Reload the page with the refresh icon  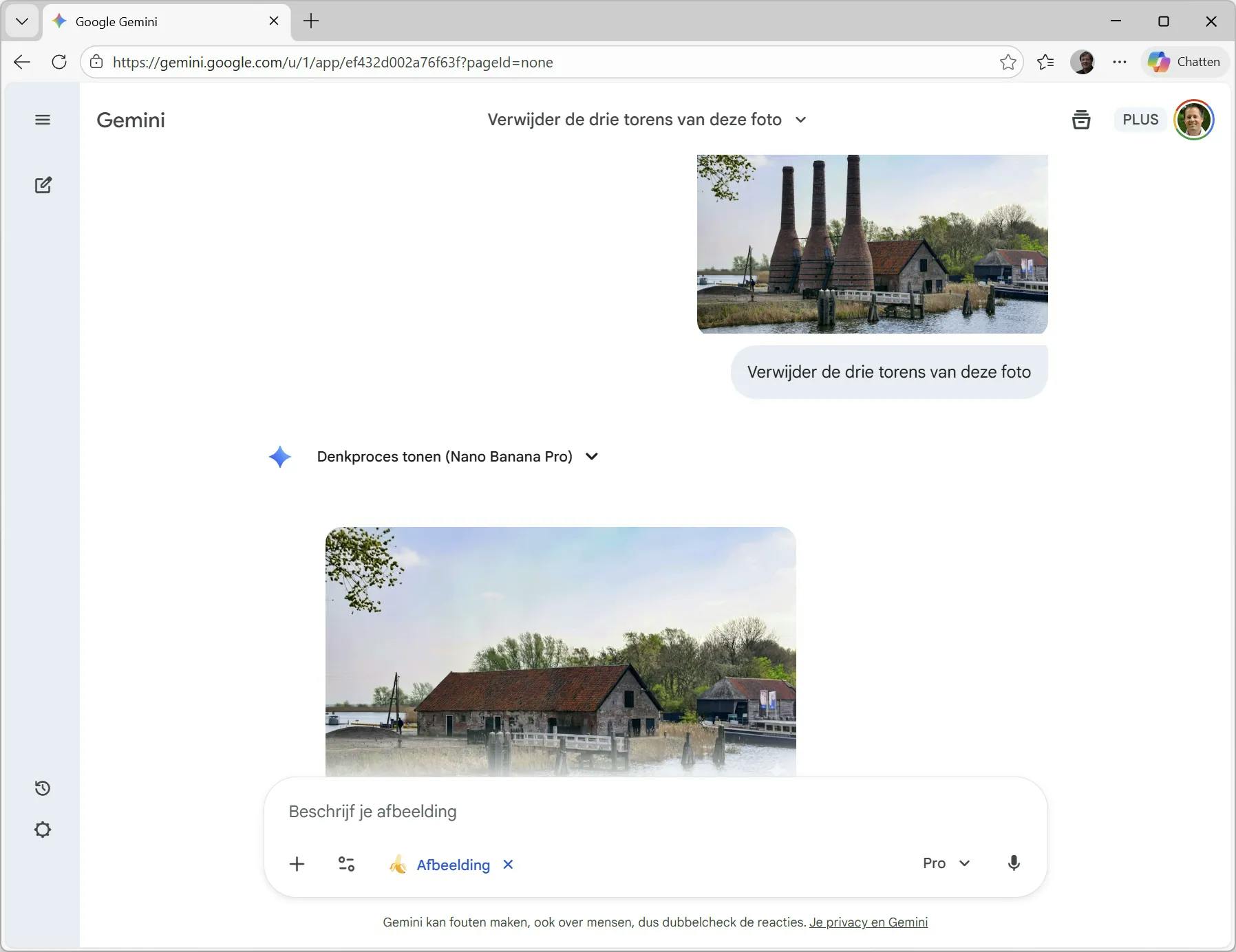pos(59,62)
